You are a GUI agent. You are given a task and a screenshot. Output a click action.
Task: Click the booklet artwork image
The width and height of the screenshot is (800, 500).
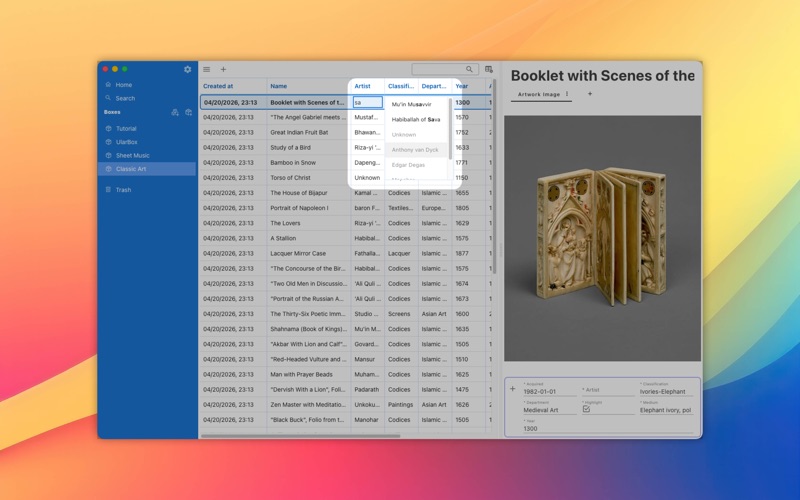point(603,238)
